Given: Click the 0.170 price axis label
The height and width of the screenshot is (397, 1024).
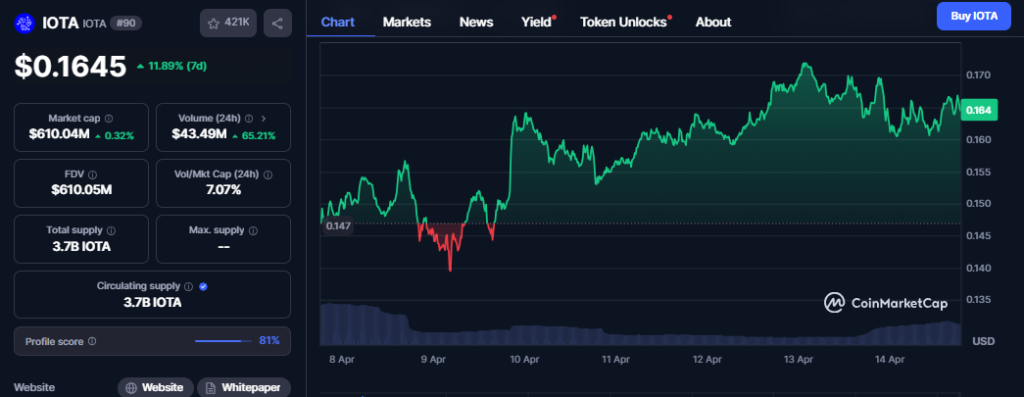Looking at the screenshot, I should 978,76.
